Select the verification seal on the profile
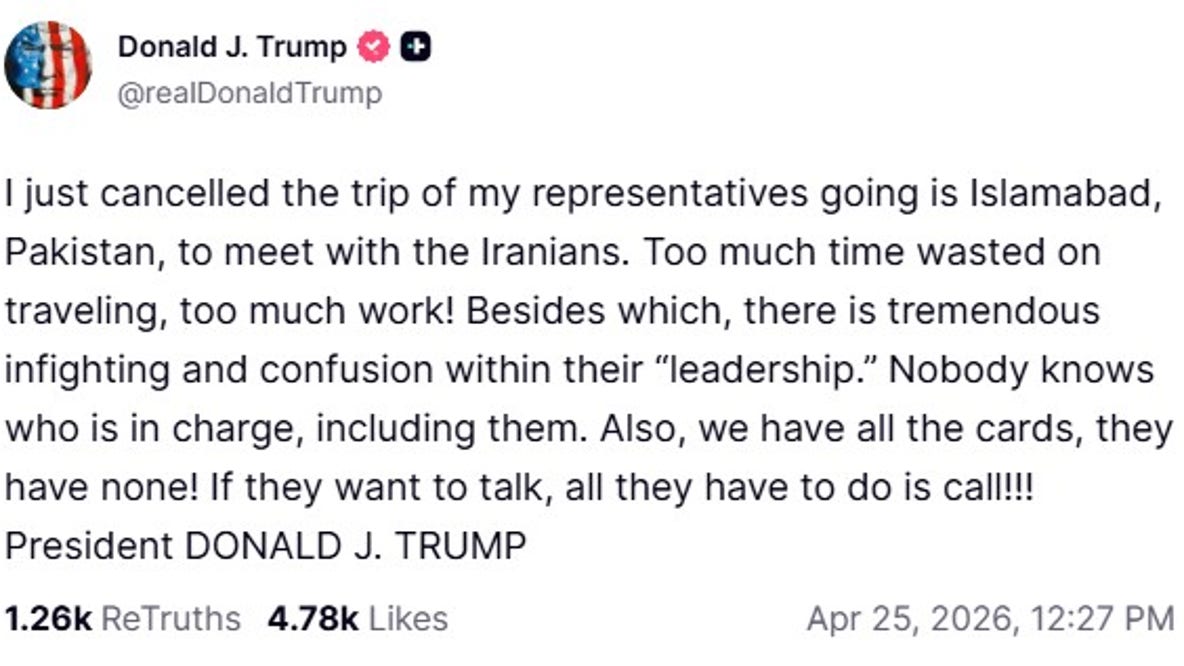The width and height of the screenshot is (1184, 666). coord(372,46)
